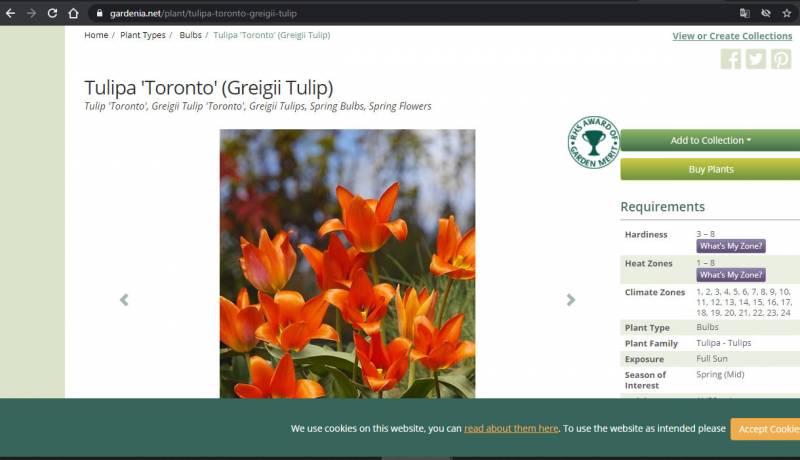
Task: Reload the page with refresh icon
Action: [52, 13]
